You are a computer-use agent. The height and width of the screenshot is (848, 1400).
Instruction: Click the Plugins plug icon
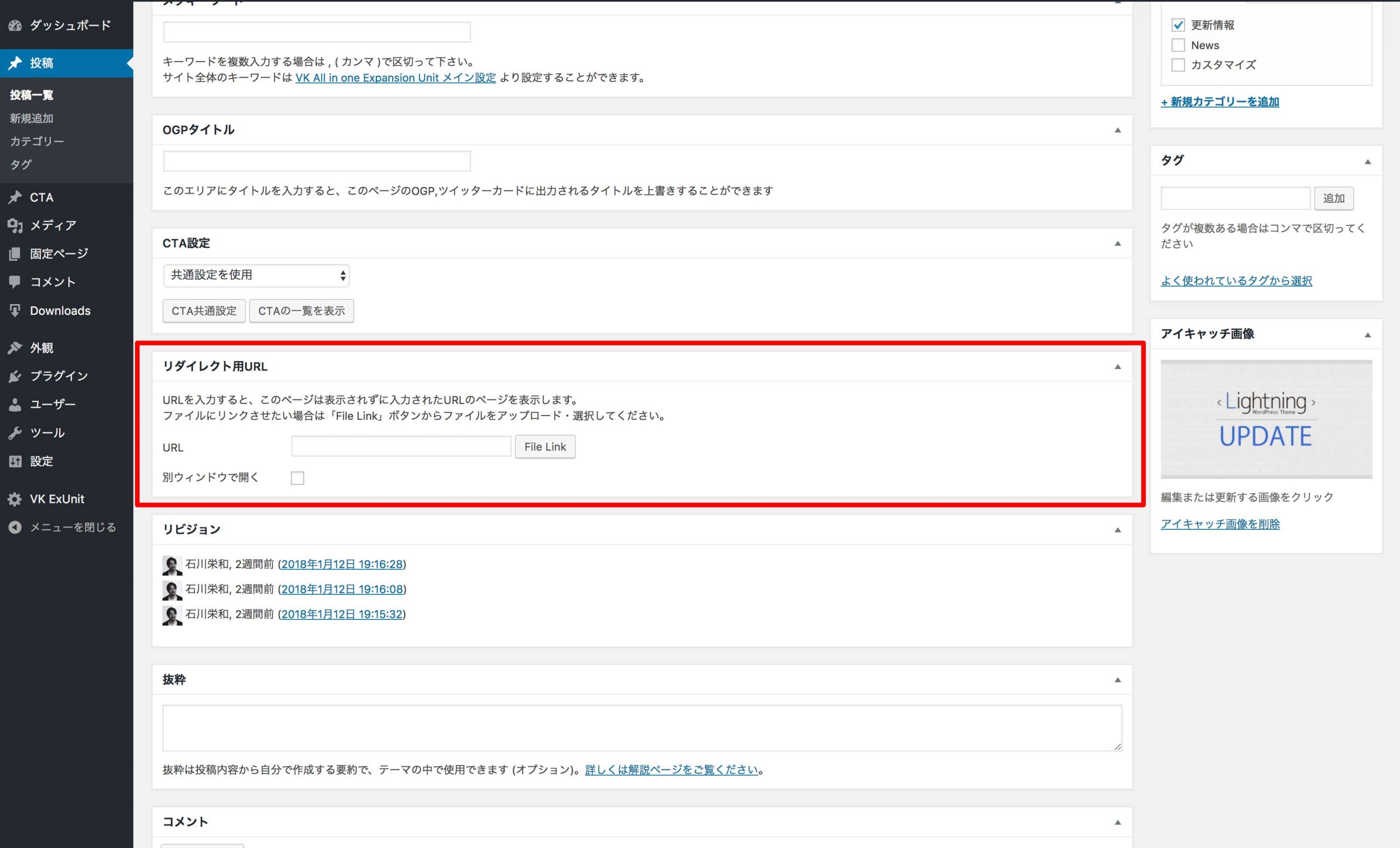click(15, 376)
